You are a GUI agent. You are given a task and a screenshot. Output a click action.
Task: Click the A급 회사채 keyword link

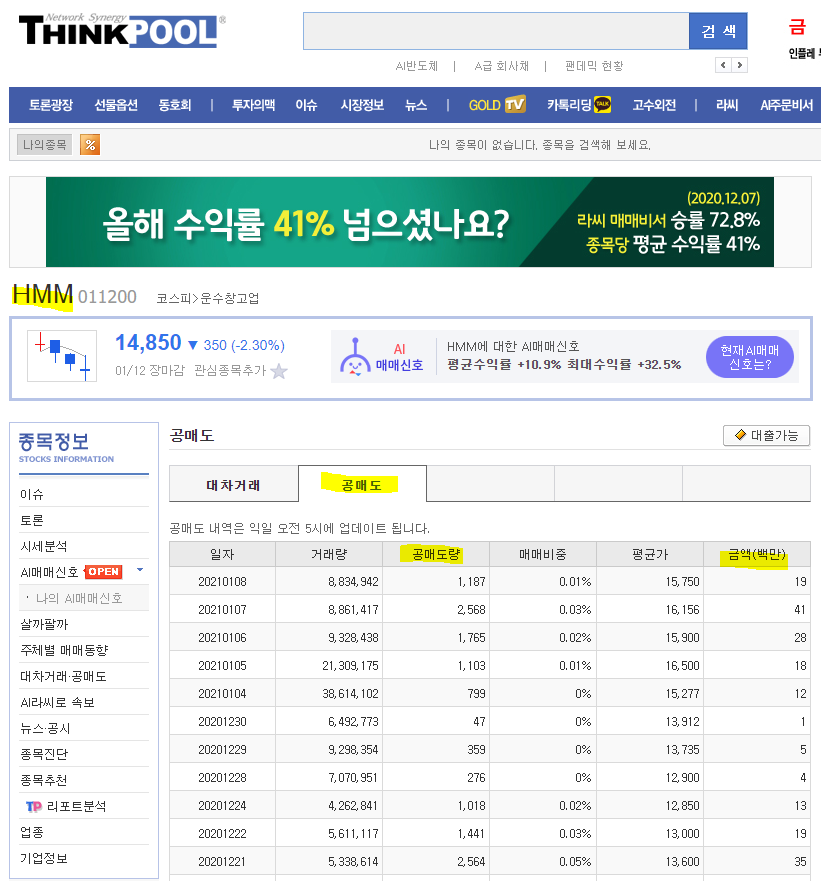(x=501, y=66)
